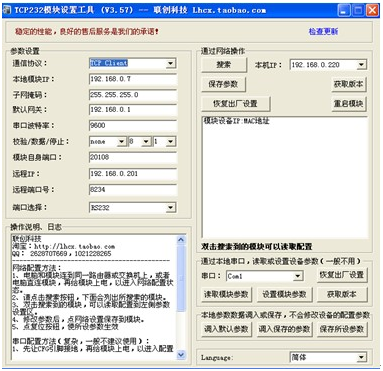Click the 保存参数 button
The width and height of the screenshot is (383, 371).
(223, 84)
